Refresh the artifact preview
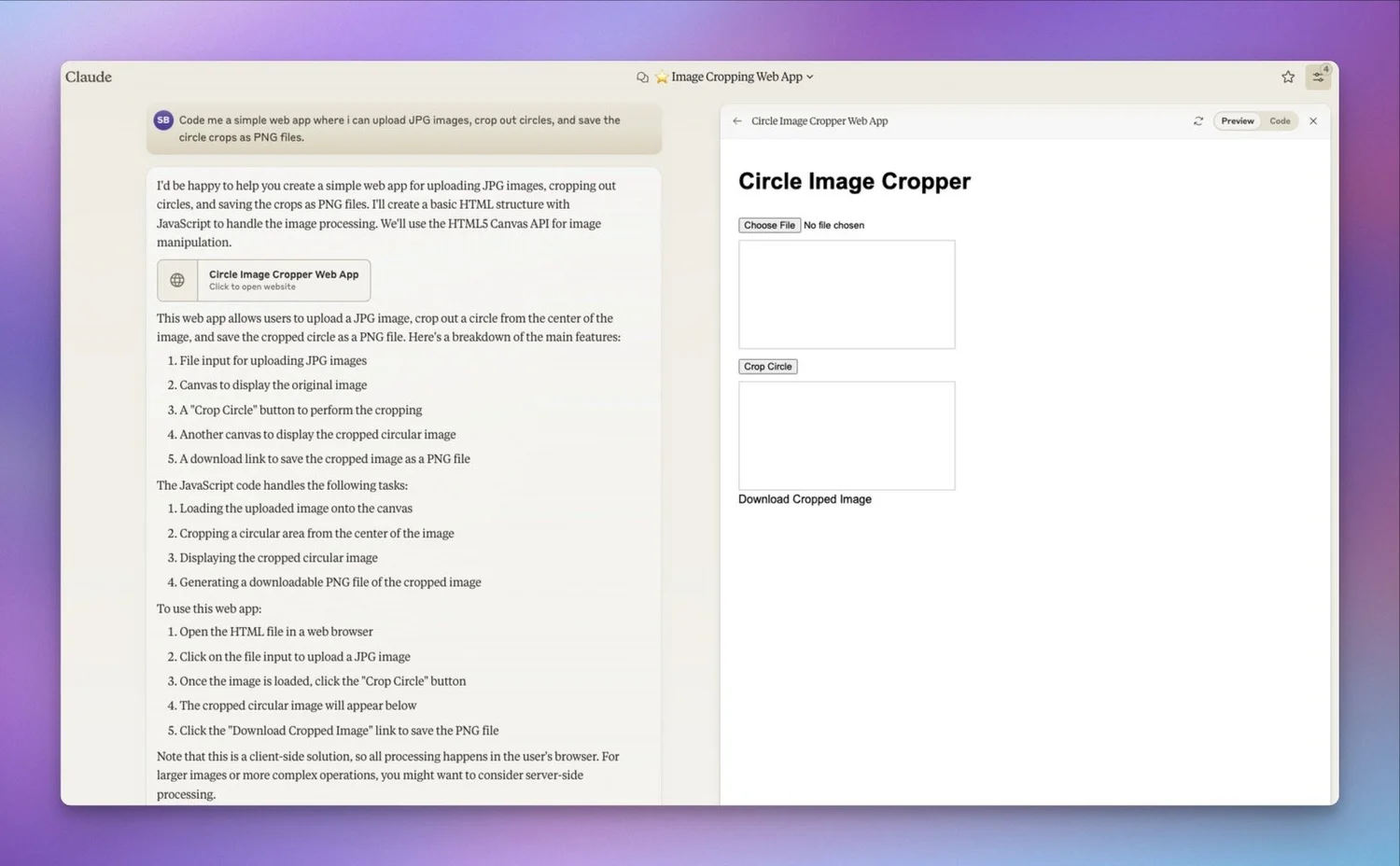The image size is (1400, 866). 1198,120
